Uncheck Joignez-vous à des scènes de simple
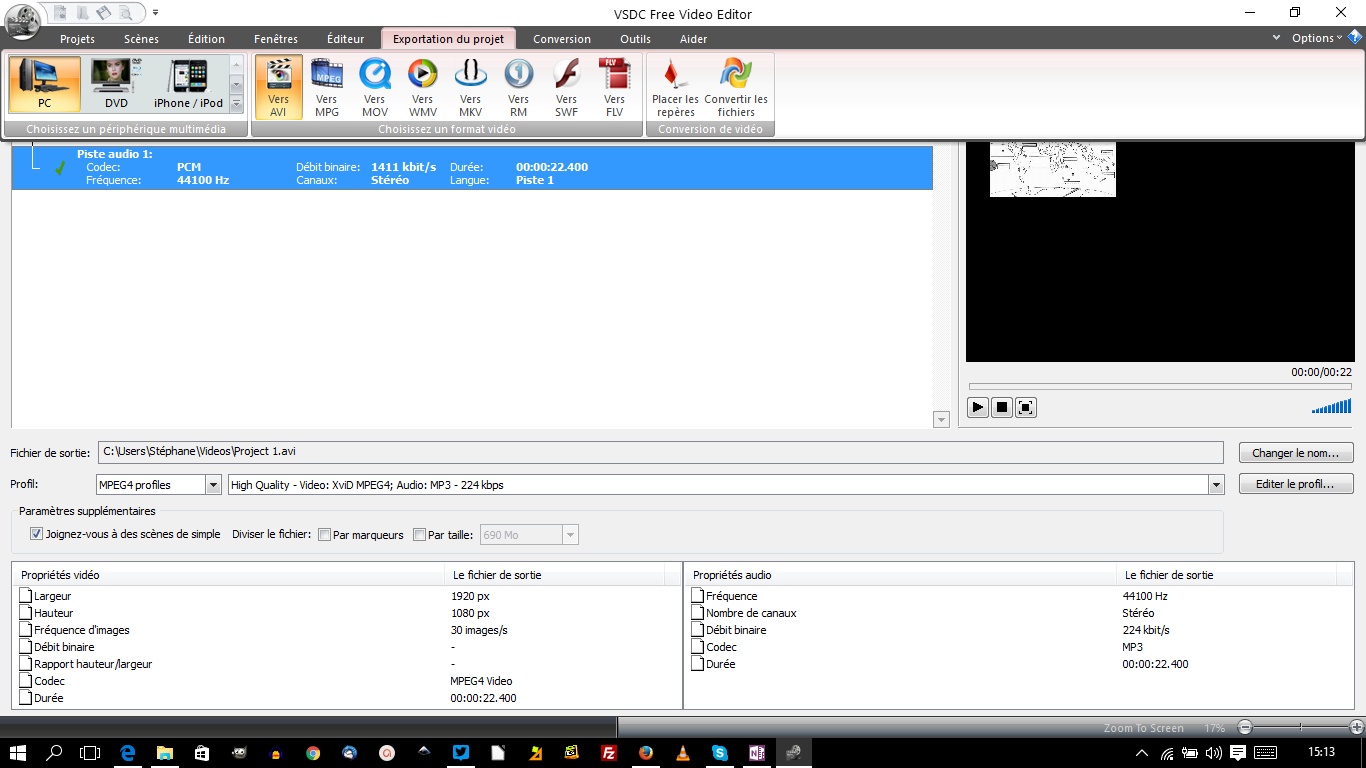The height and width of the screenshot is (768, 1366). pos(37,534)
